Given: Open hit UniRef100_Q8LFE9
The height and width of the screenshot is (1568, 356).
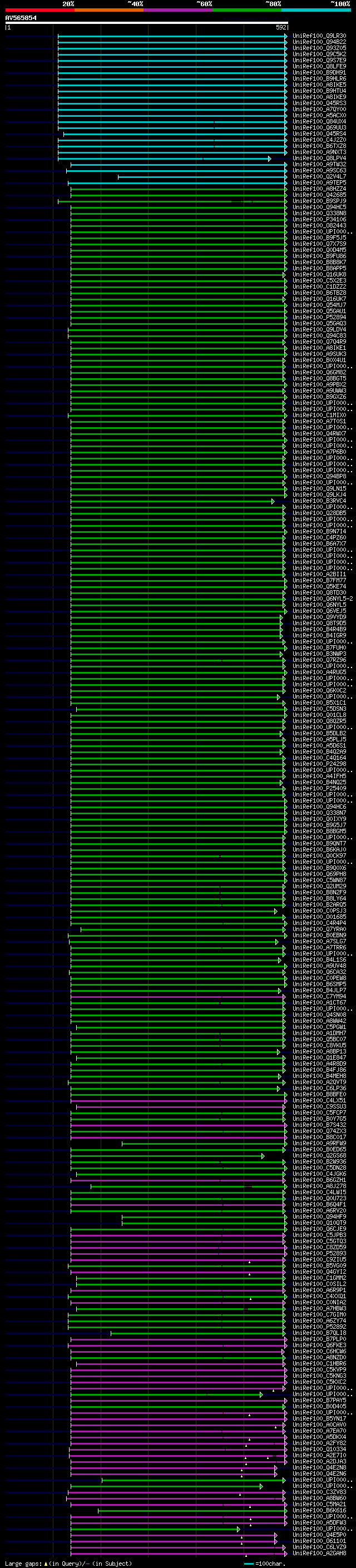Looking at the screenshot, I should 319,66.
